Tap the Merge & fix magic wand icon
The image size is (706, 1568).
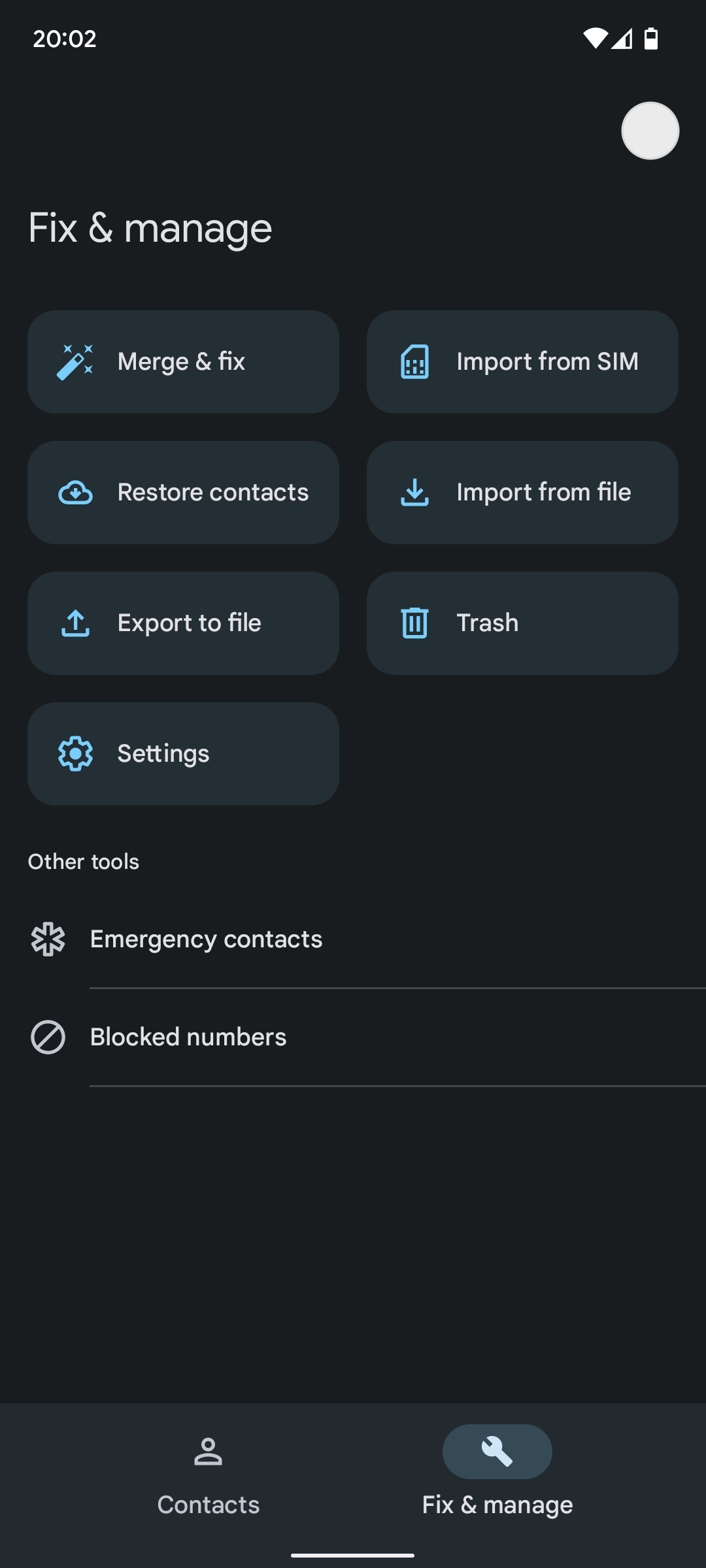(x=75, y=362)
